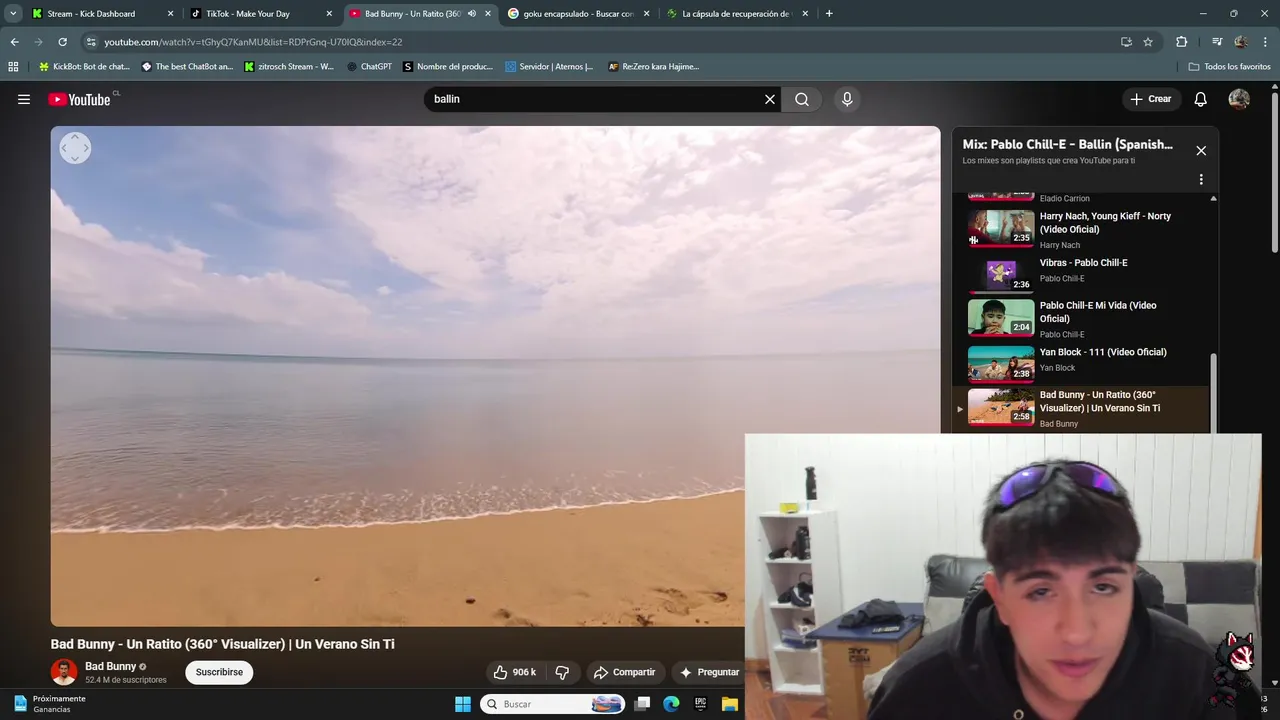
Task: Click the taskbar Buscar search box
Action: click(553, 704)
